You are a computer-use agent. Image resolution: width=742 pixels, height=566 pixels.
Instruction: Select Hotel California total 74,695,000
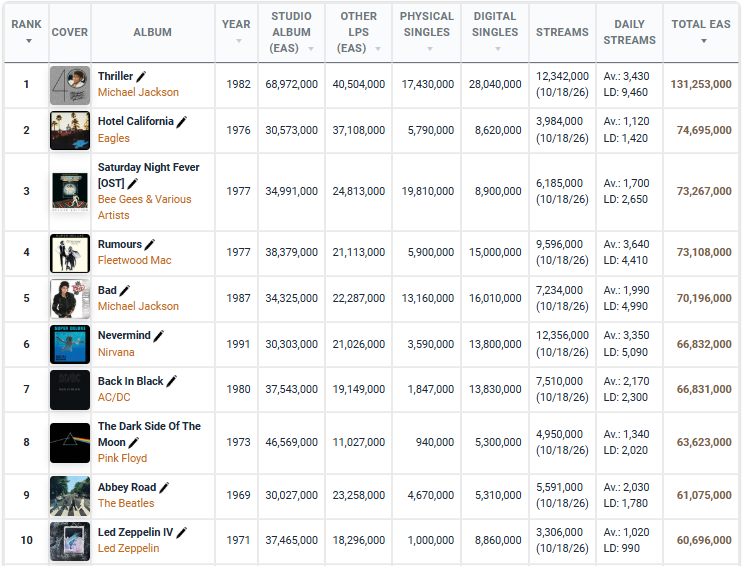pos(704,130)
